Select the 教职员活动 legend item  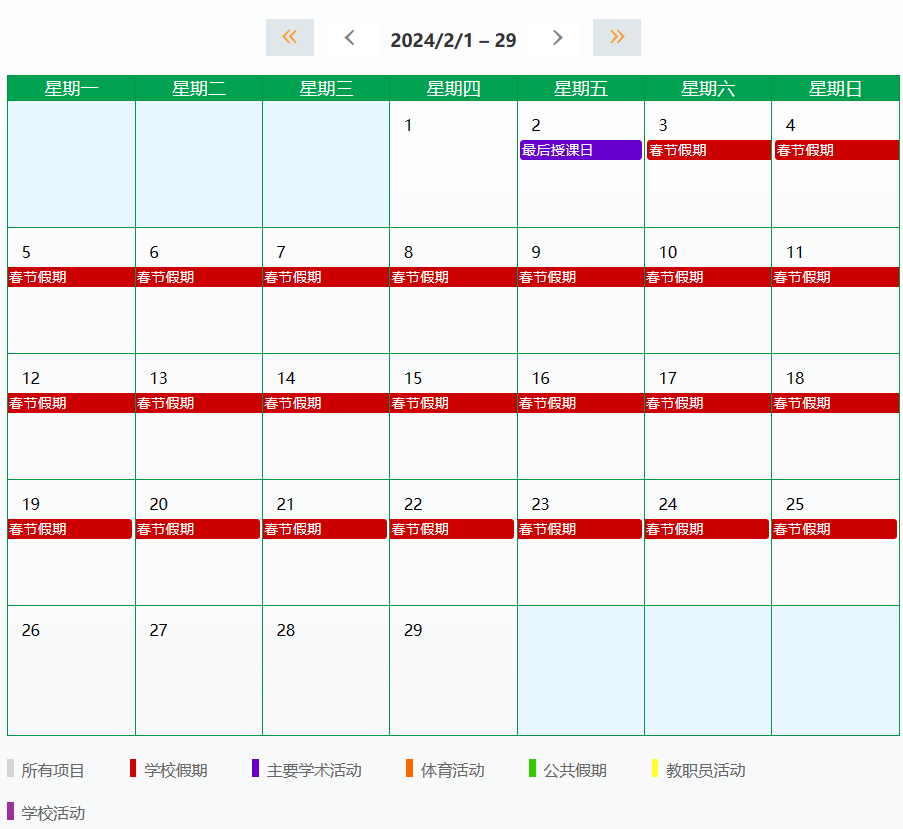point(705,770)
